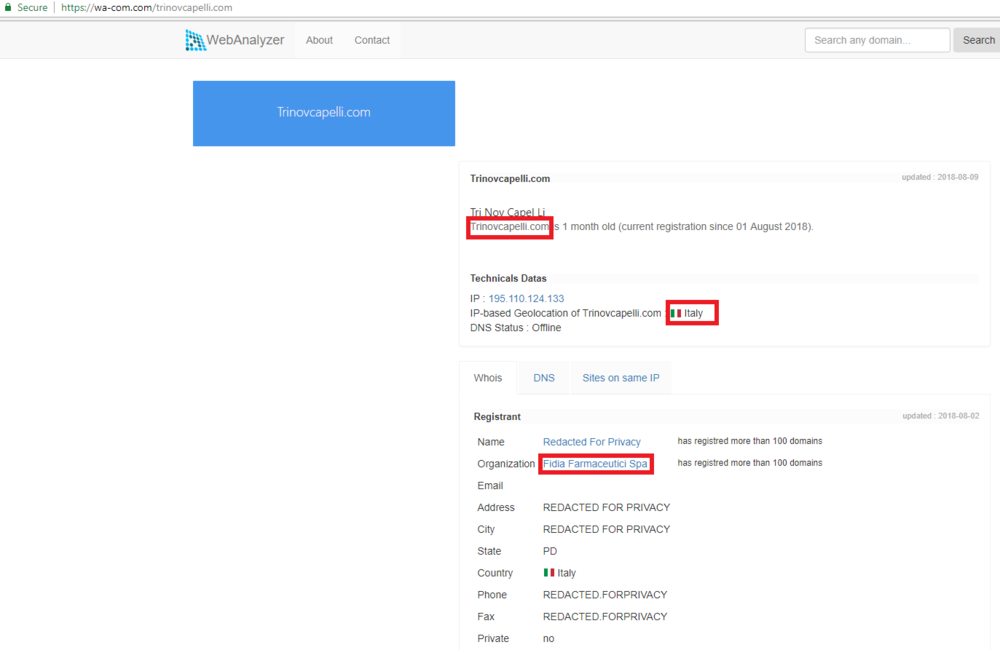
Task: Open the Fidia Farmaceutici Spa organization link
Action: click(596, 464)
